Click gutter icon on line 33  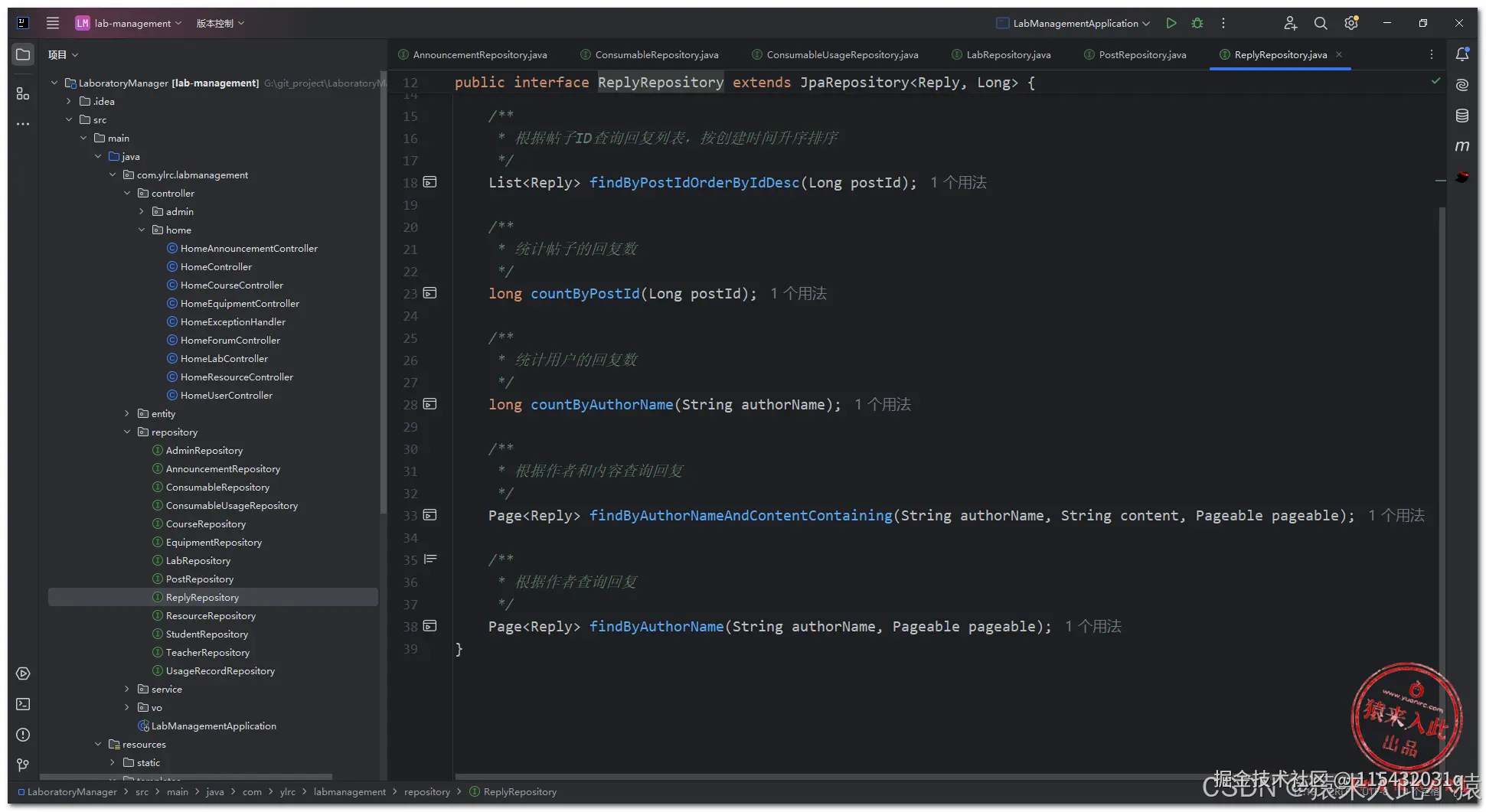coord(430,515)
